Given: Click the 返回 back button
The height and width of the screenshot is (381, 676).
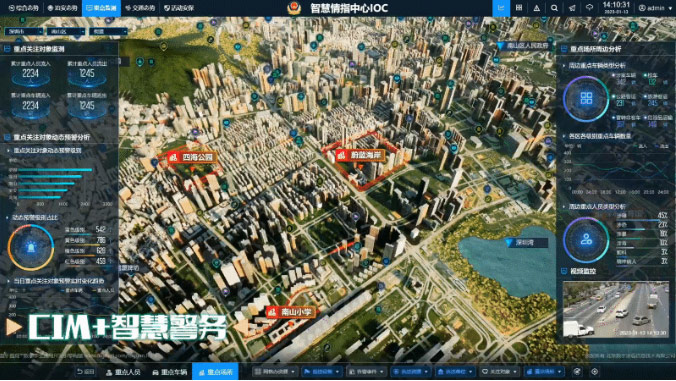Looking at the screenshot, I should pyautogui.click(x=85, y=372).
